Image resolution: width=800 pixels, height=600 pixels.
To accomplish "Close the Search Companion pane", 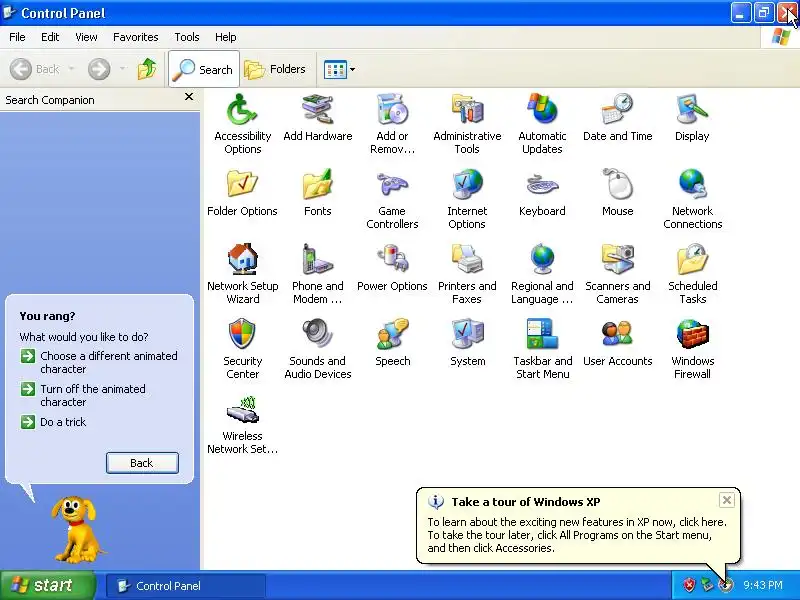I will (189, 96).
